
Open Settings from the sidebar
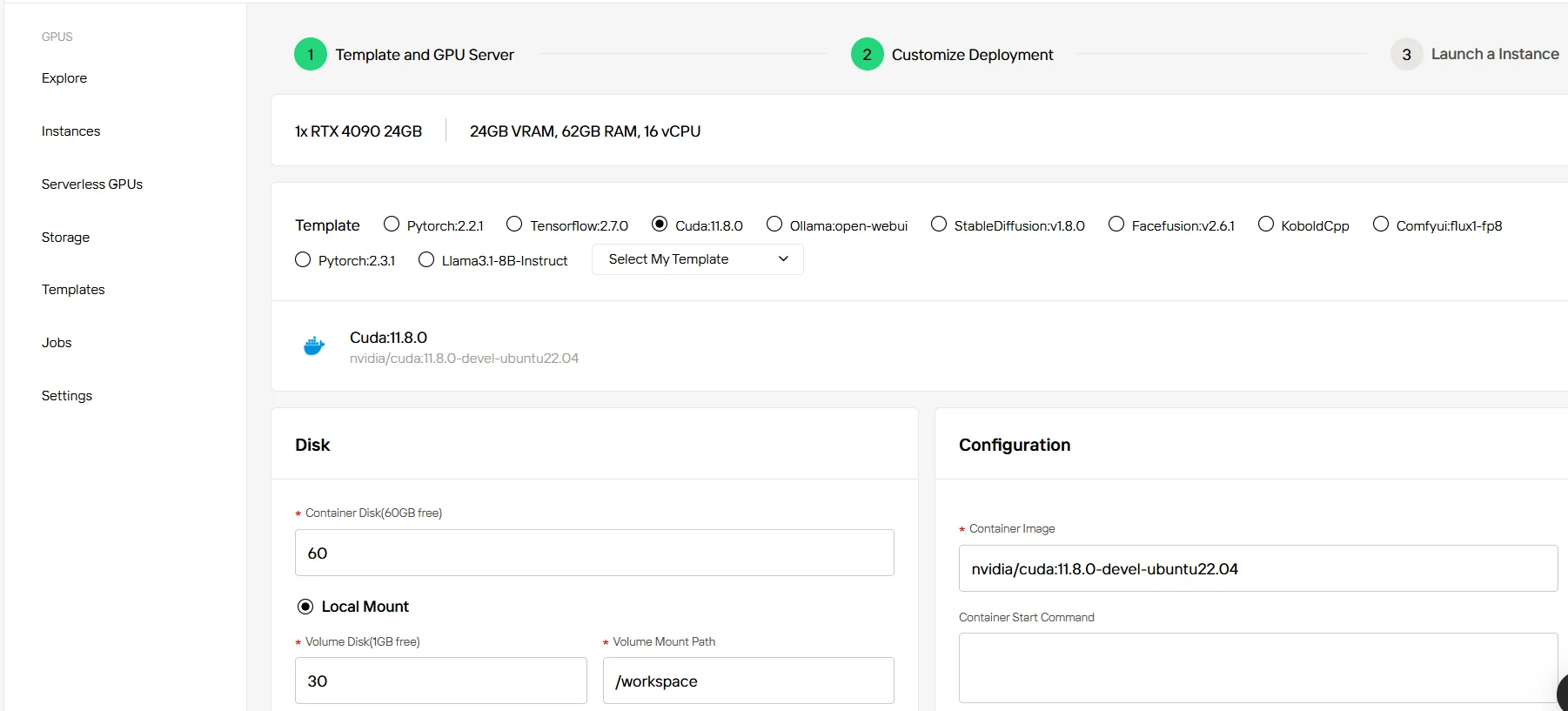[x=67, y=396]
